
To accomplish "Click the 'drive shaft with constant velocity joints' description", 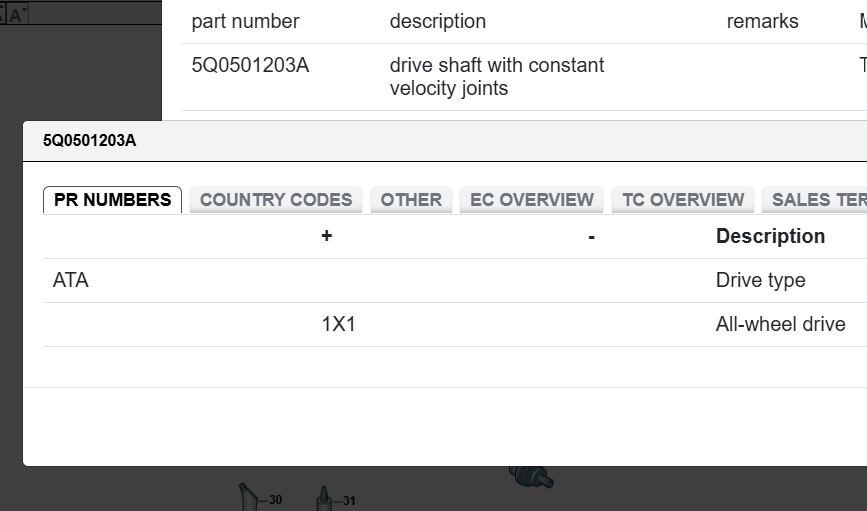I will pyautogui.click(x=496, y=77).
